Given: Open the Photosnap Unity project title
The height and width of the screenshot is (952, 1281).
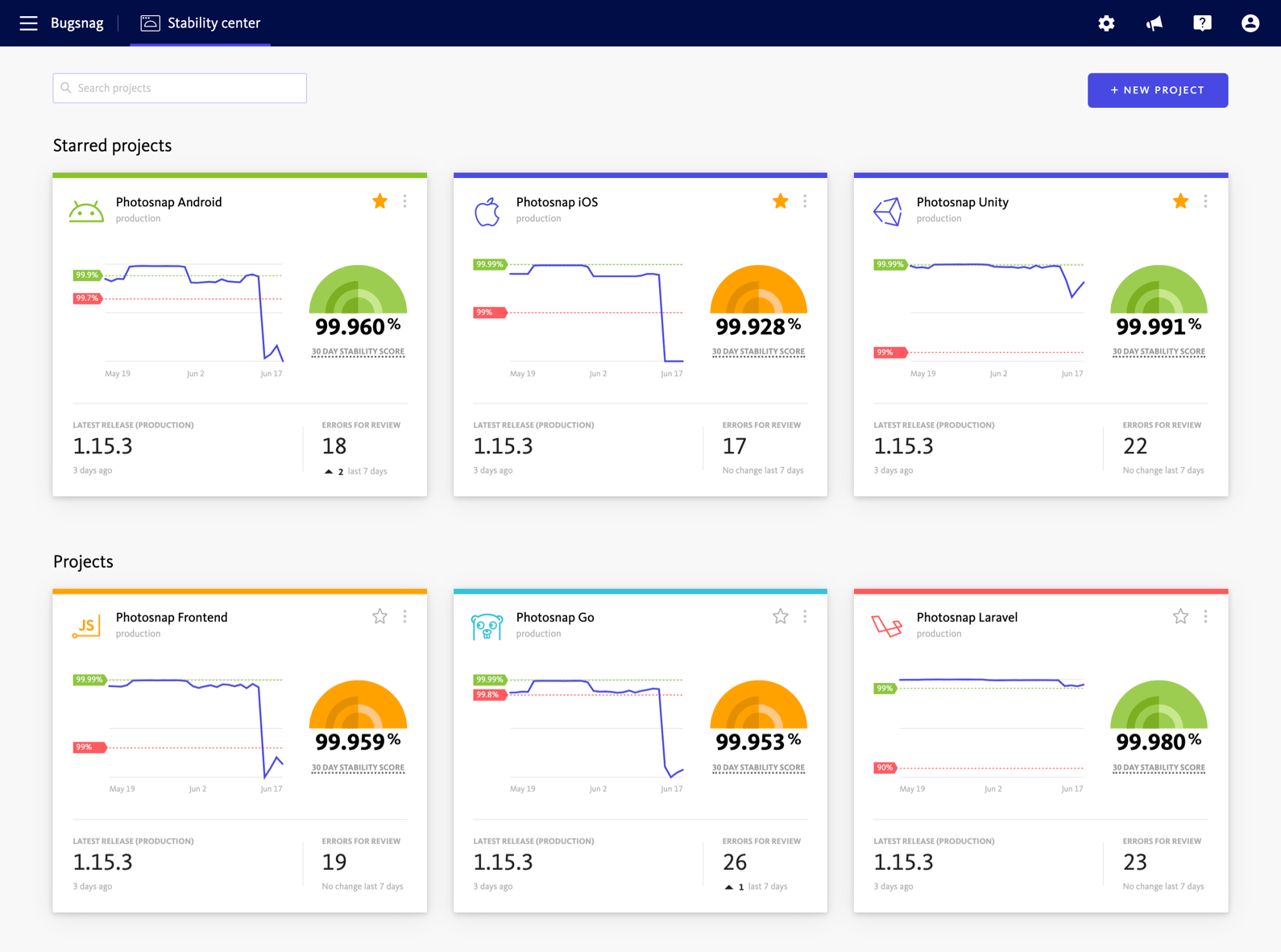Looking at the screenshot, I should [x=962, y=202].
